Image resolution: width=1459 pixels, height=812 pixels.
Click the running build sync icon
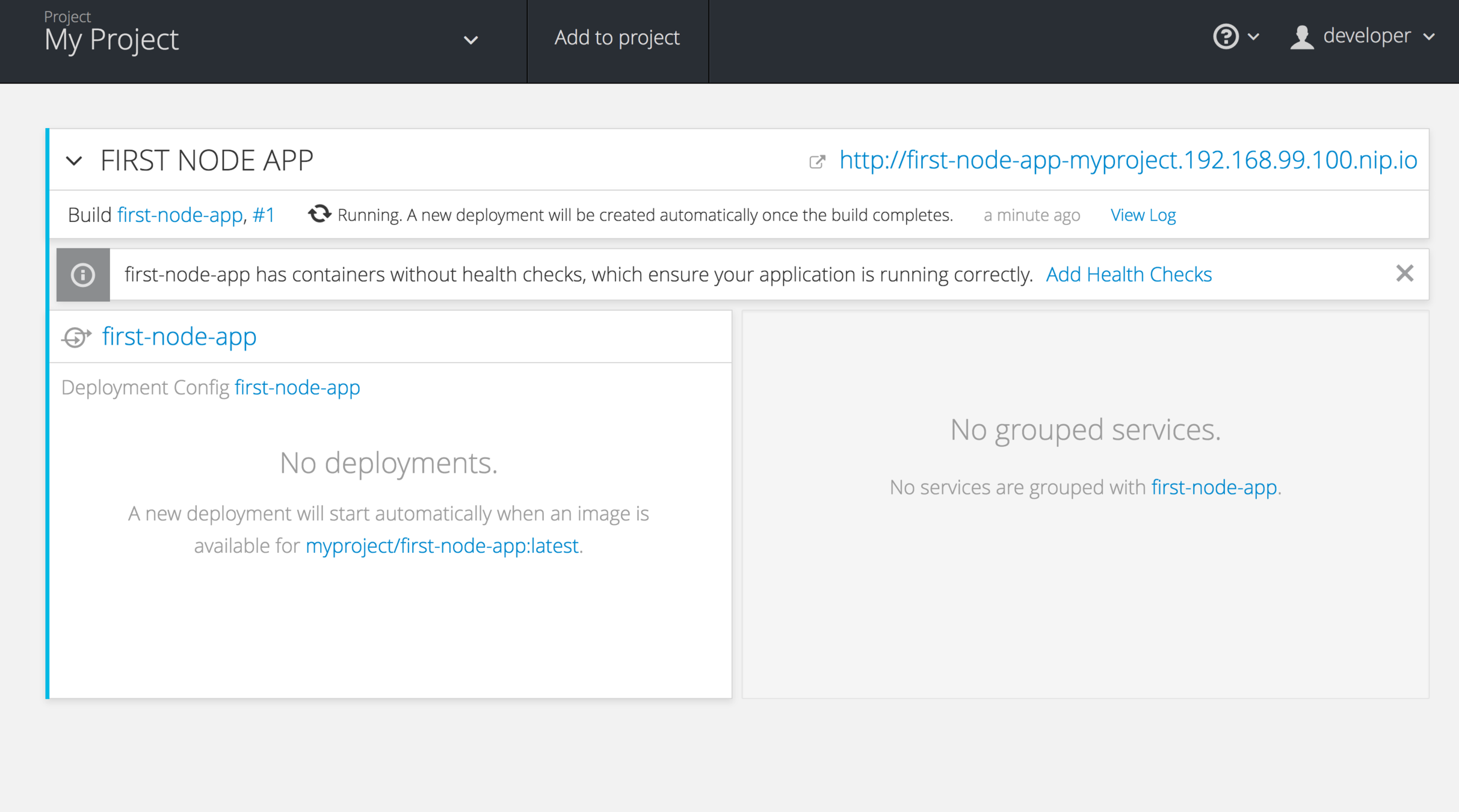tap(319, 214)
